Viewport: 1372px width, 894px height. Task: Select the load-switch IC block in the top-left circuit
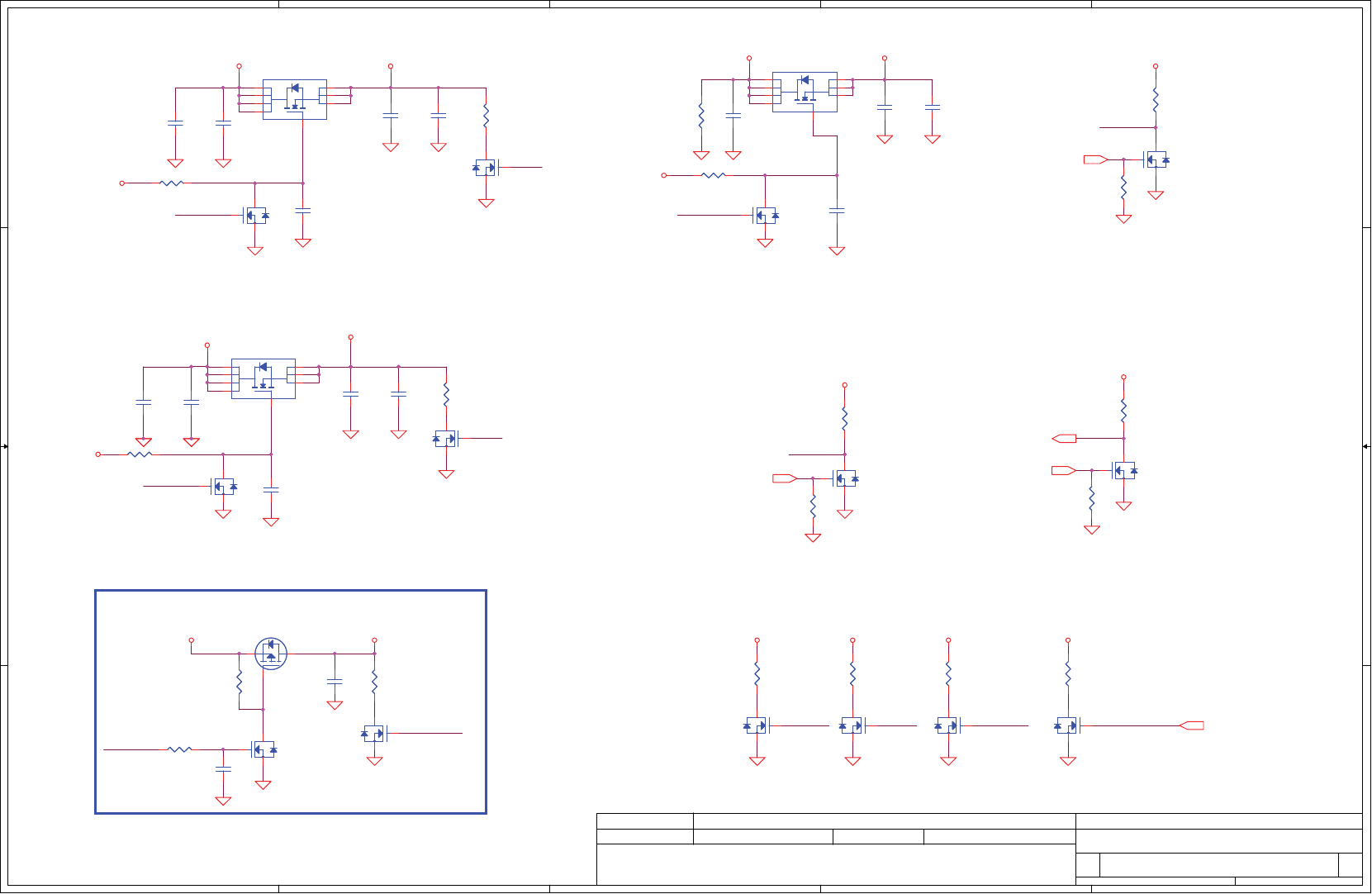[295, 99]
